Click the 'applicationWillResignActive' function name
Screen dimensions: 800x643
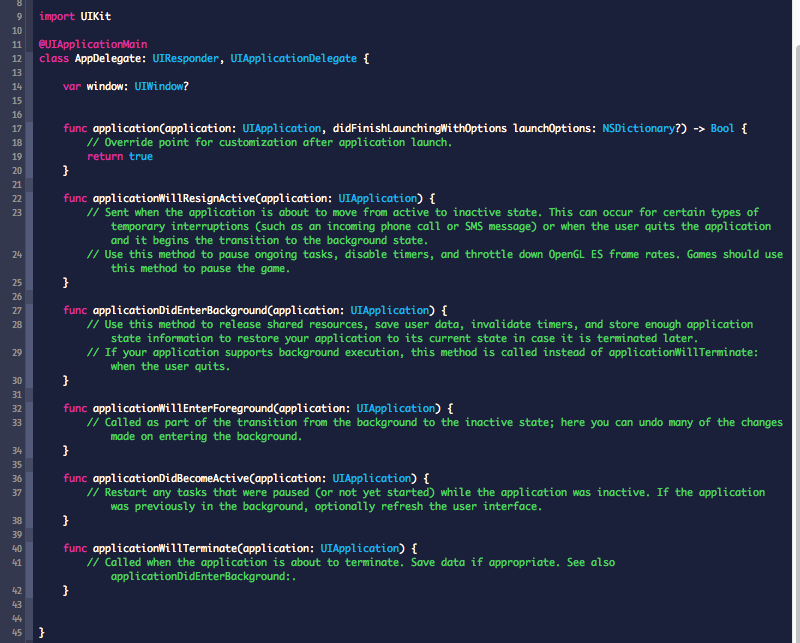tap(173, 198)
